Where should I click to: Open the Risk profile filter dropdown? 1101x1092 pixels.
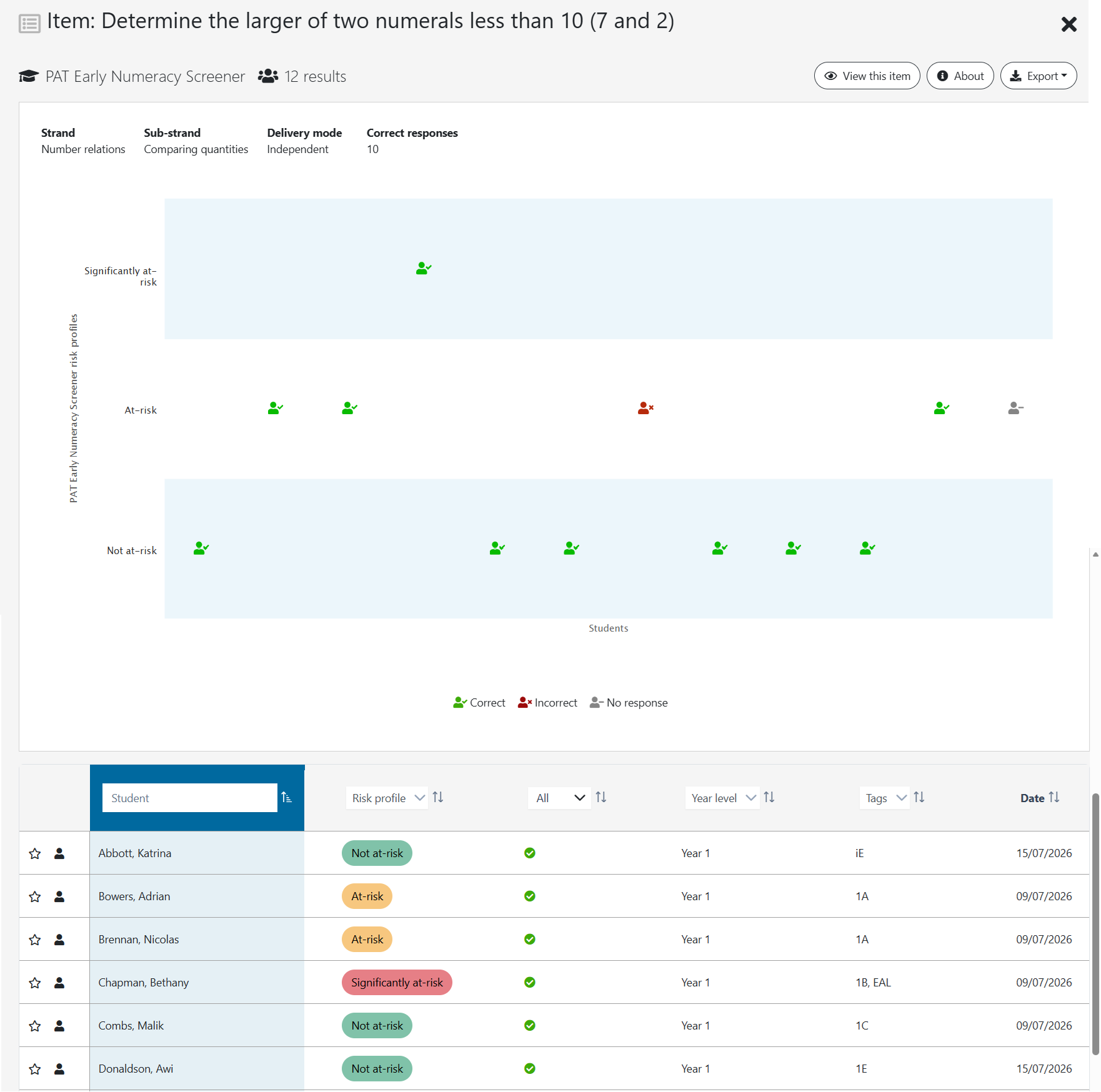coord(387,798)
